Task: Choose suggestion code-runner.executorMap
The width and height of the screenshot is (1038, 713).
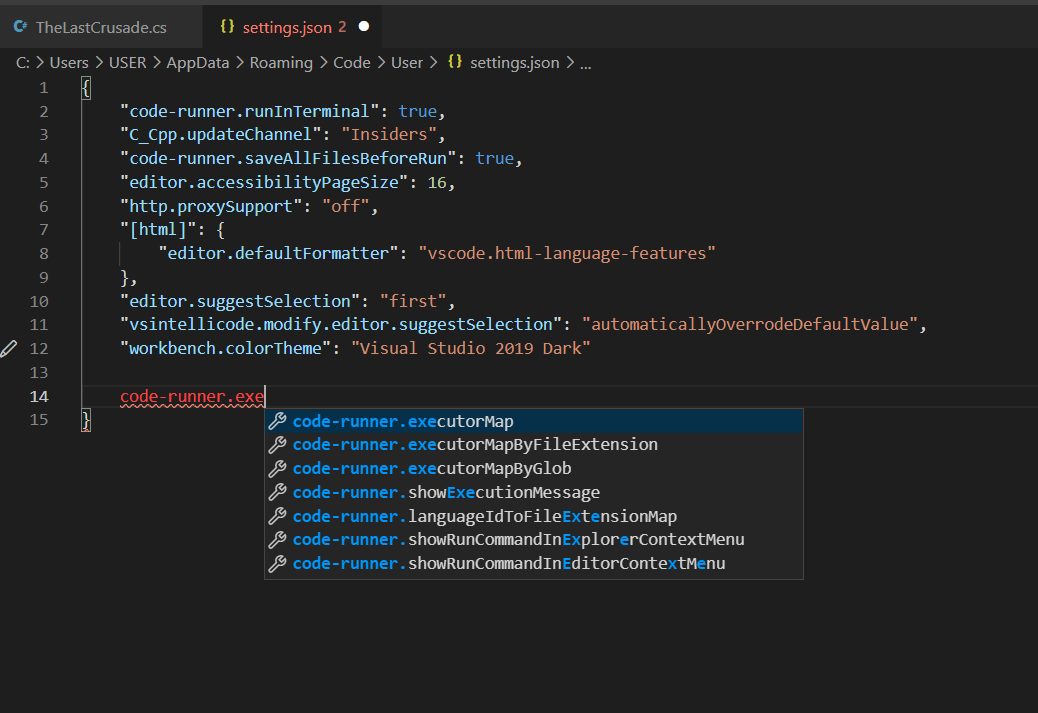Action: pyautogui.click(x=534, y=421)
